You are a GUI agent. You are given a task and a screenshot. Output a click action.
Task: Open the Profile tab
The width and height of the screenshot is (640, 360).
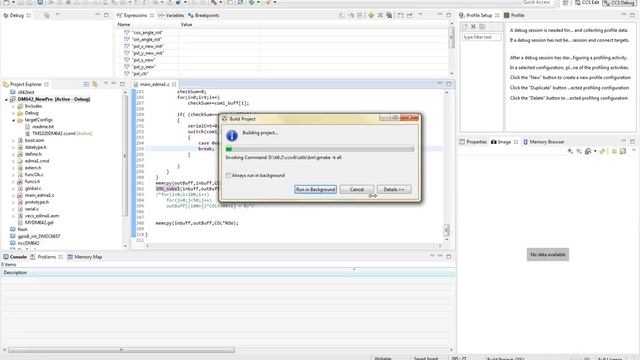pyautogui.click(x=514, y=16)
